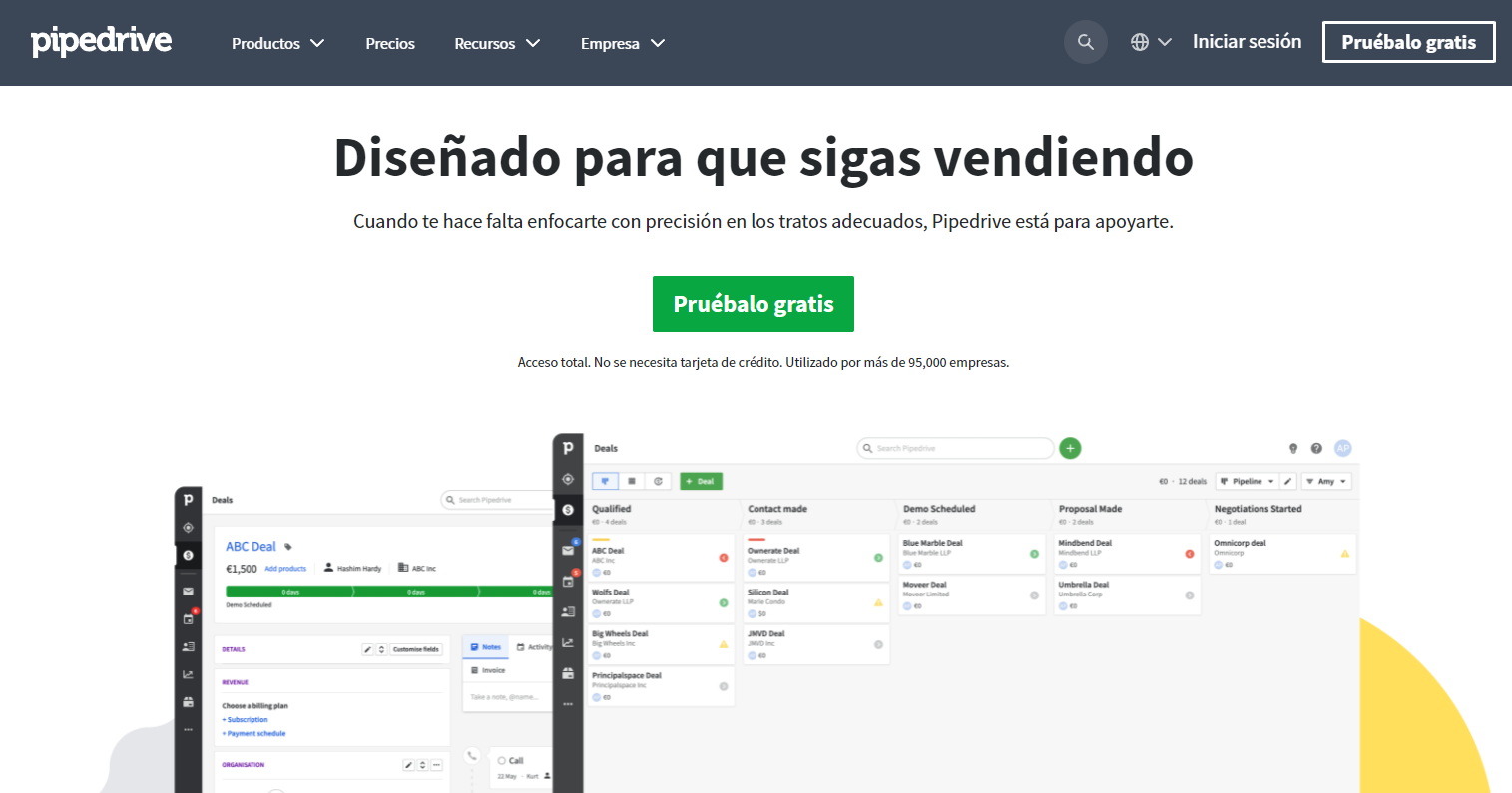Switch to list view in Deals toolbar
This screenshot has width=1512, height=793.
pyautogui.click(x=632, y=480)
